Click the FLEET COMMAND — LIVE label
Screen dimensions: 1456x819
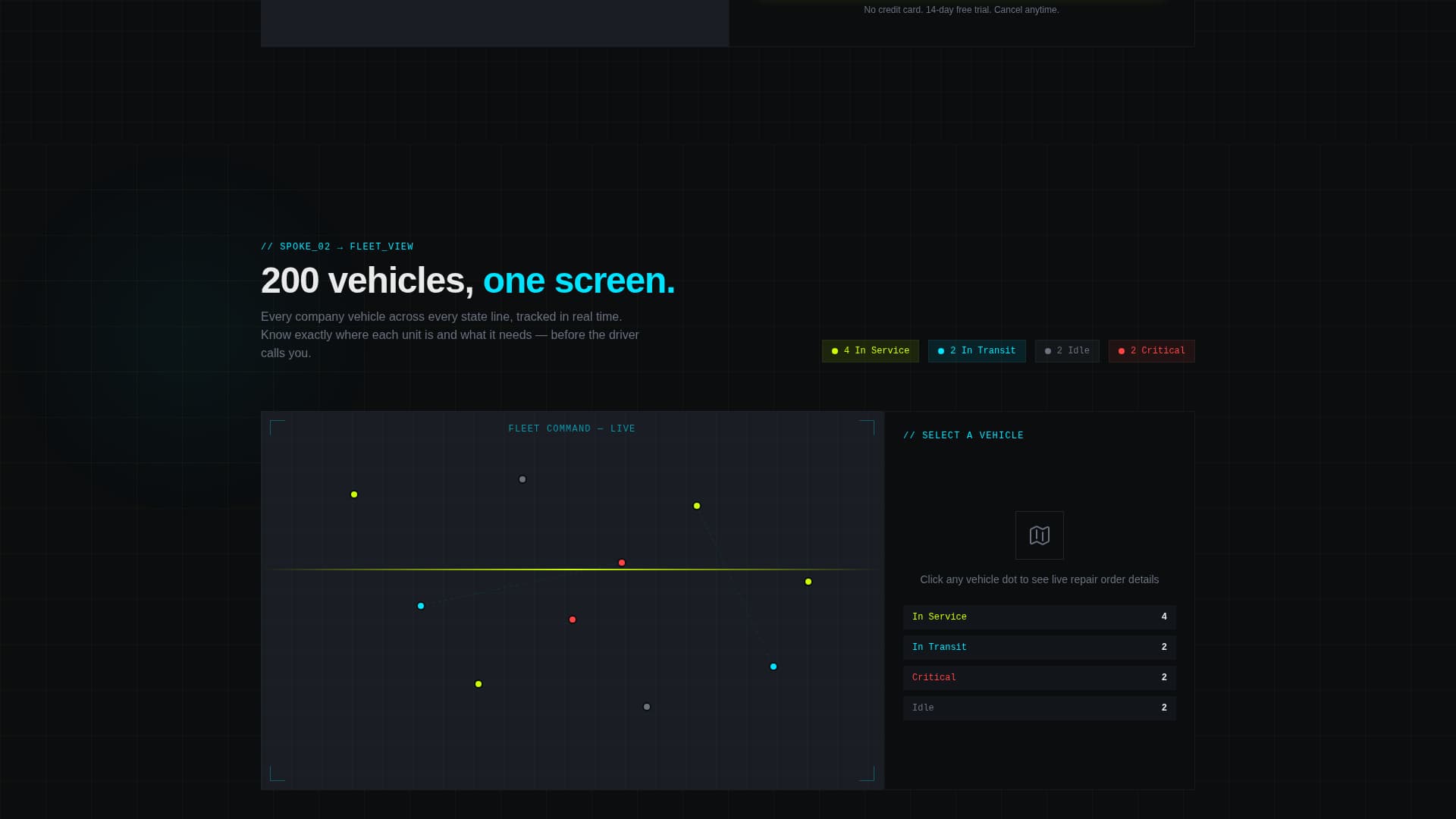click(x=572, y=429)
